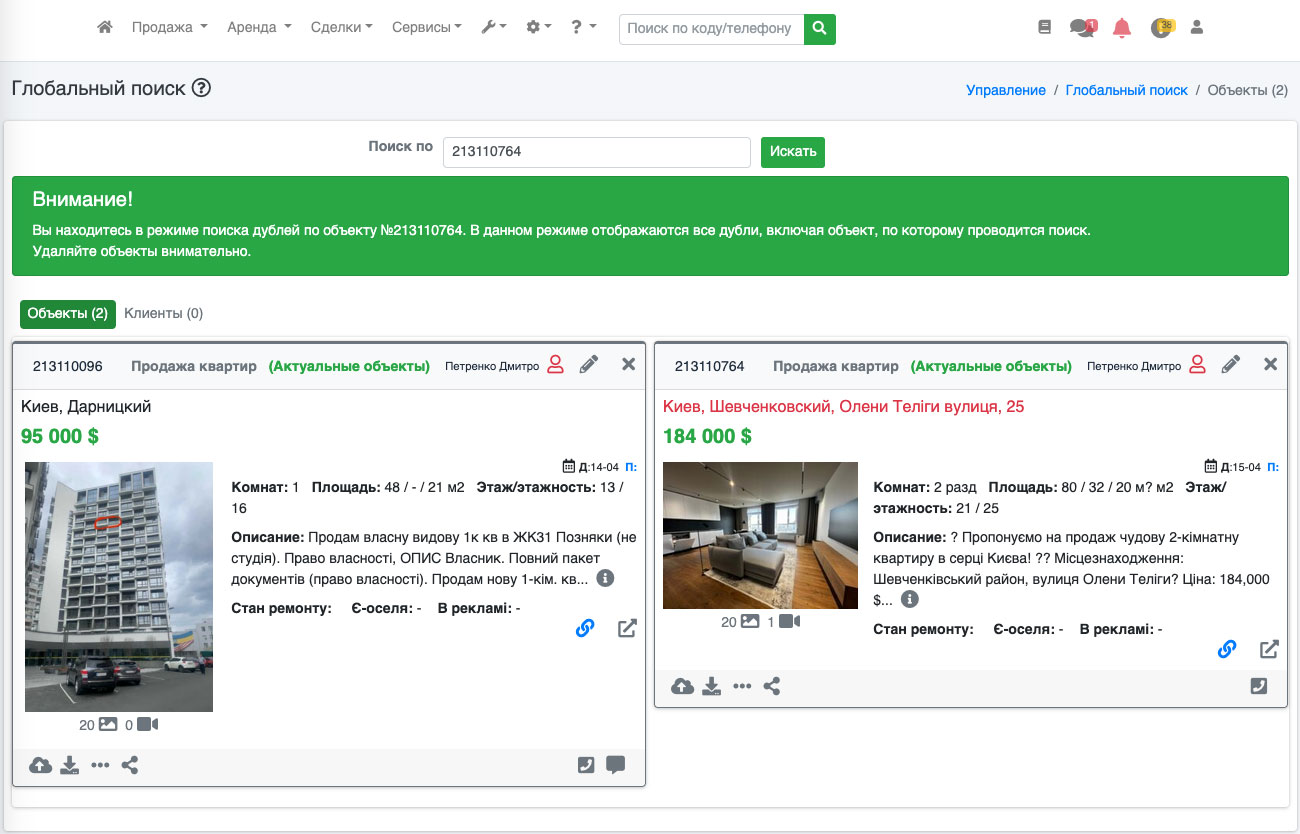Image resolution: width=1300 pixels, height=834 pixels.
Task: Copy link icon for object 213110764
Action: 1227,649
